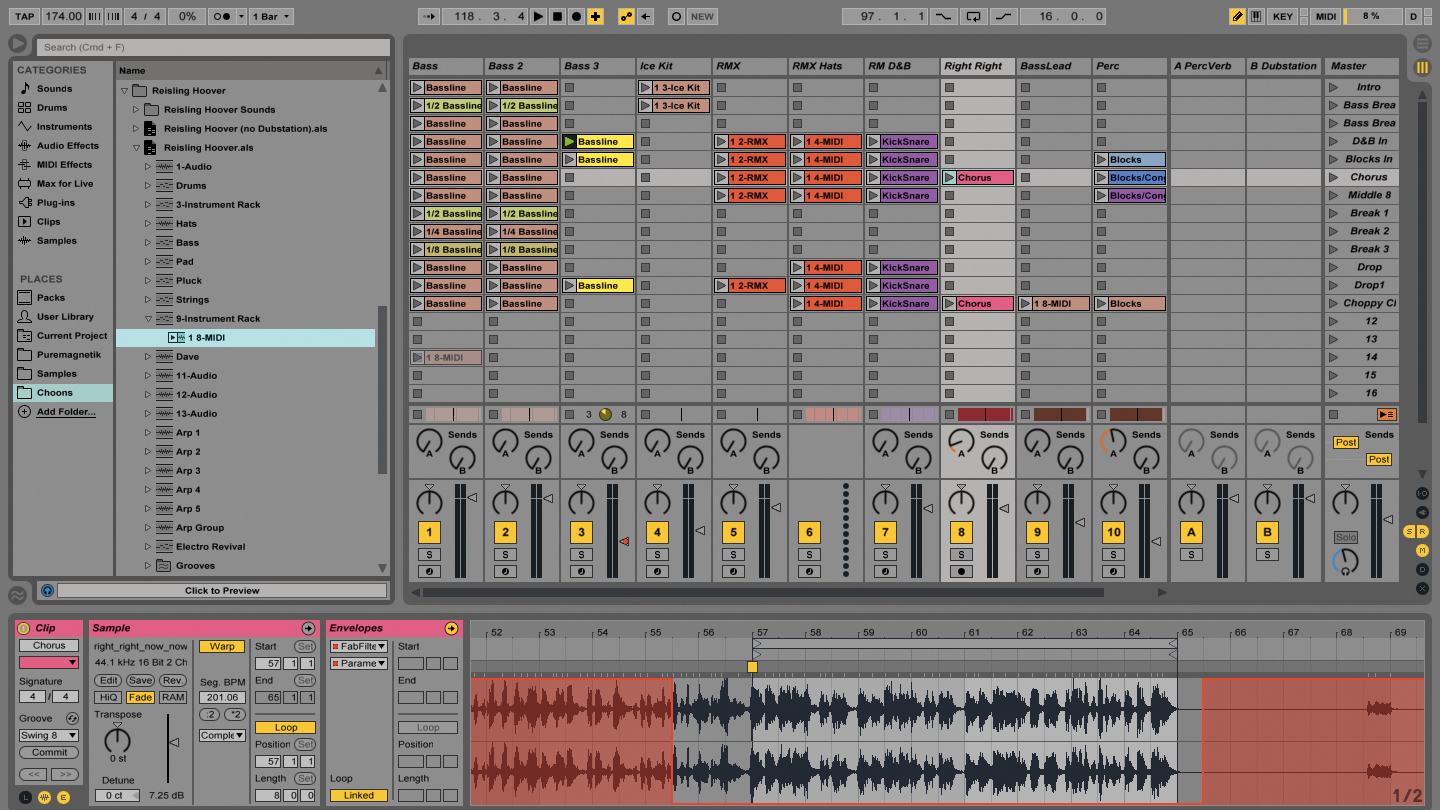Open the envelope Parameter control chooser
This screenshot has width=1440, height=810.
pos(358,663)
